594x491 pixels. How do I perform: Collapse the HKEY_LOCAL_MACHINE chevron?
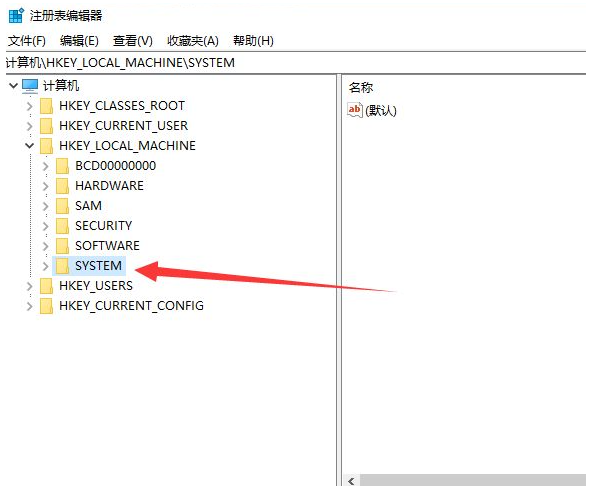30,145
